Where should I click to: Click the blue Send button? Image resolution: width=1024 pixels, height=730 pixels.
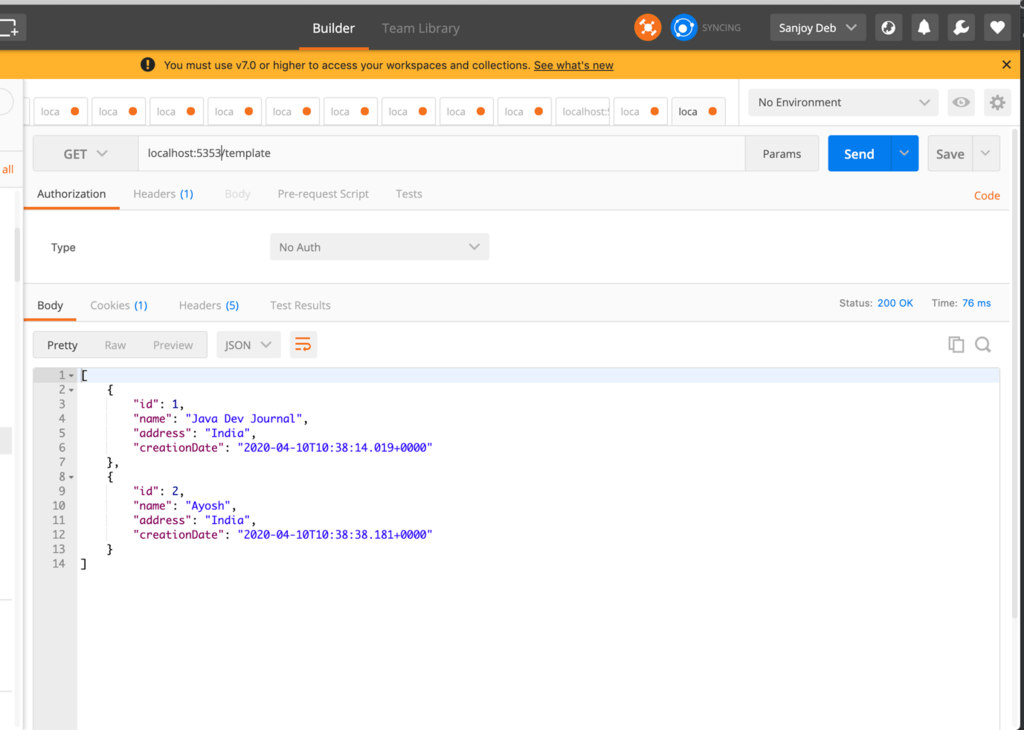pyautogui.click(x=858, y=154)
